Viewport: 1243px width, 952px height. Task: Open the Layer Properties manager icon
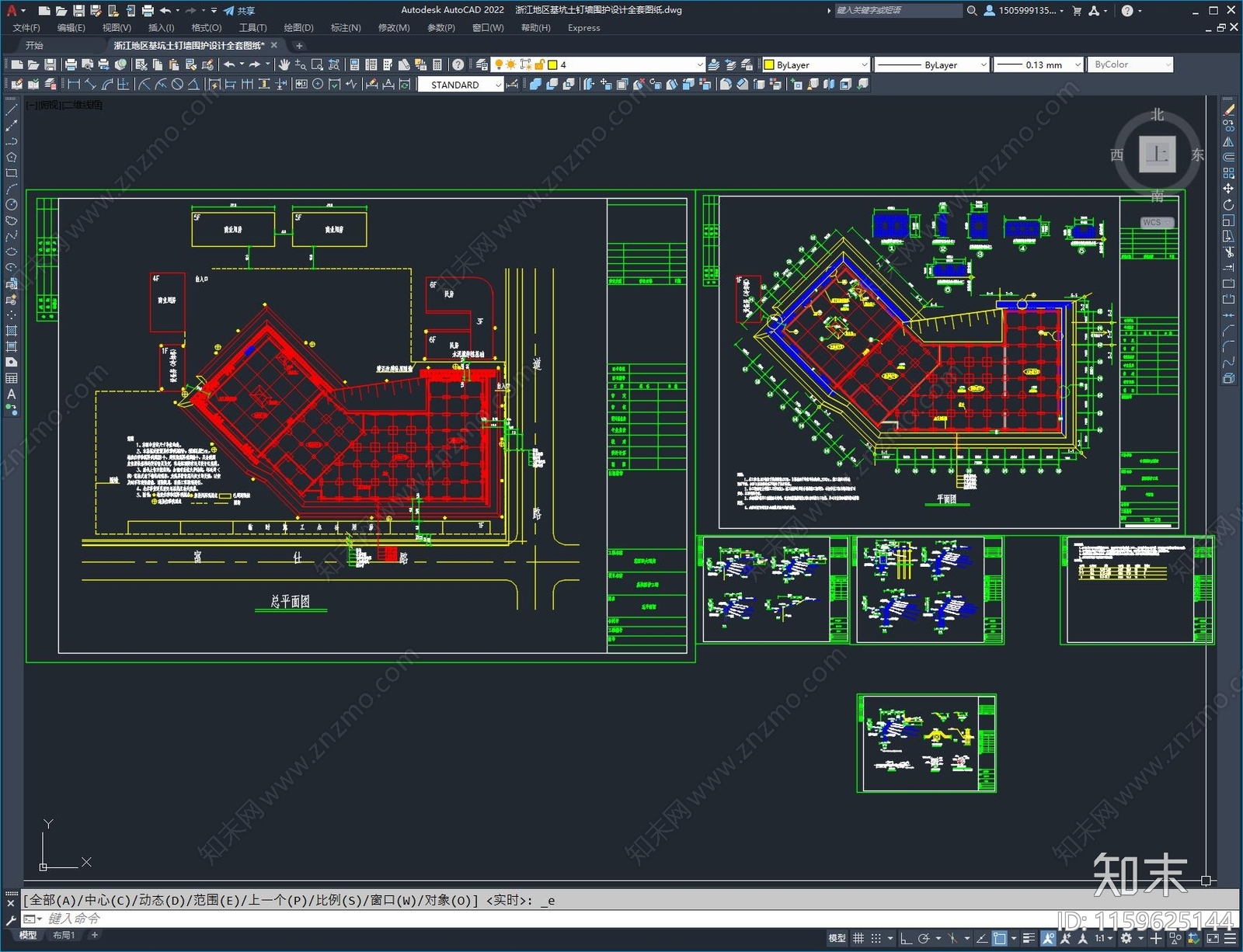tap(482, 64)
